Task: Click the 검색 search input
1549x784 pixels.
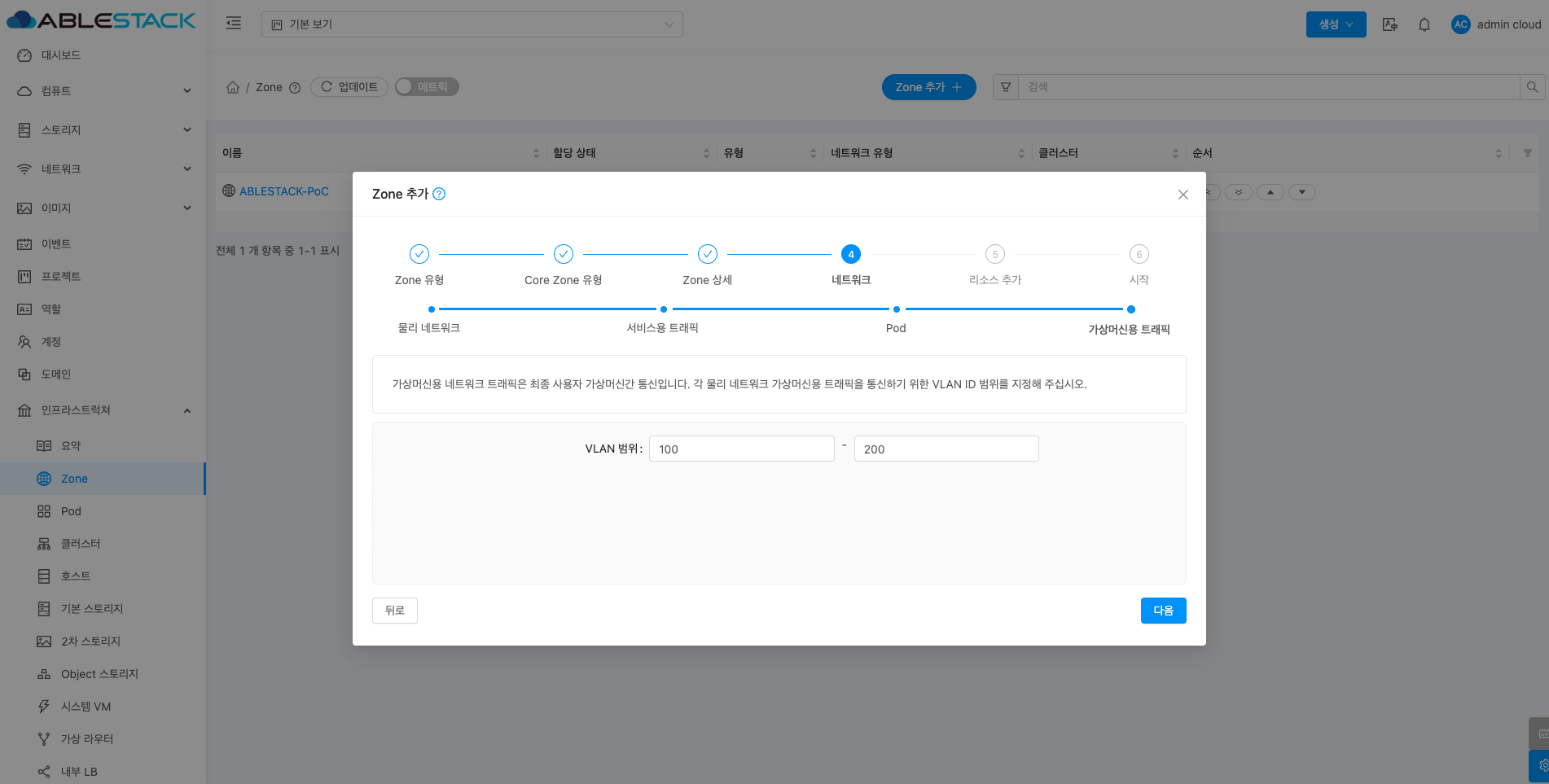Action: point(1269,87)
